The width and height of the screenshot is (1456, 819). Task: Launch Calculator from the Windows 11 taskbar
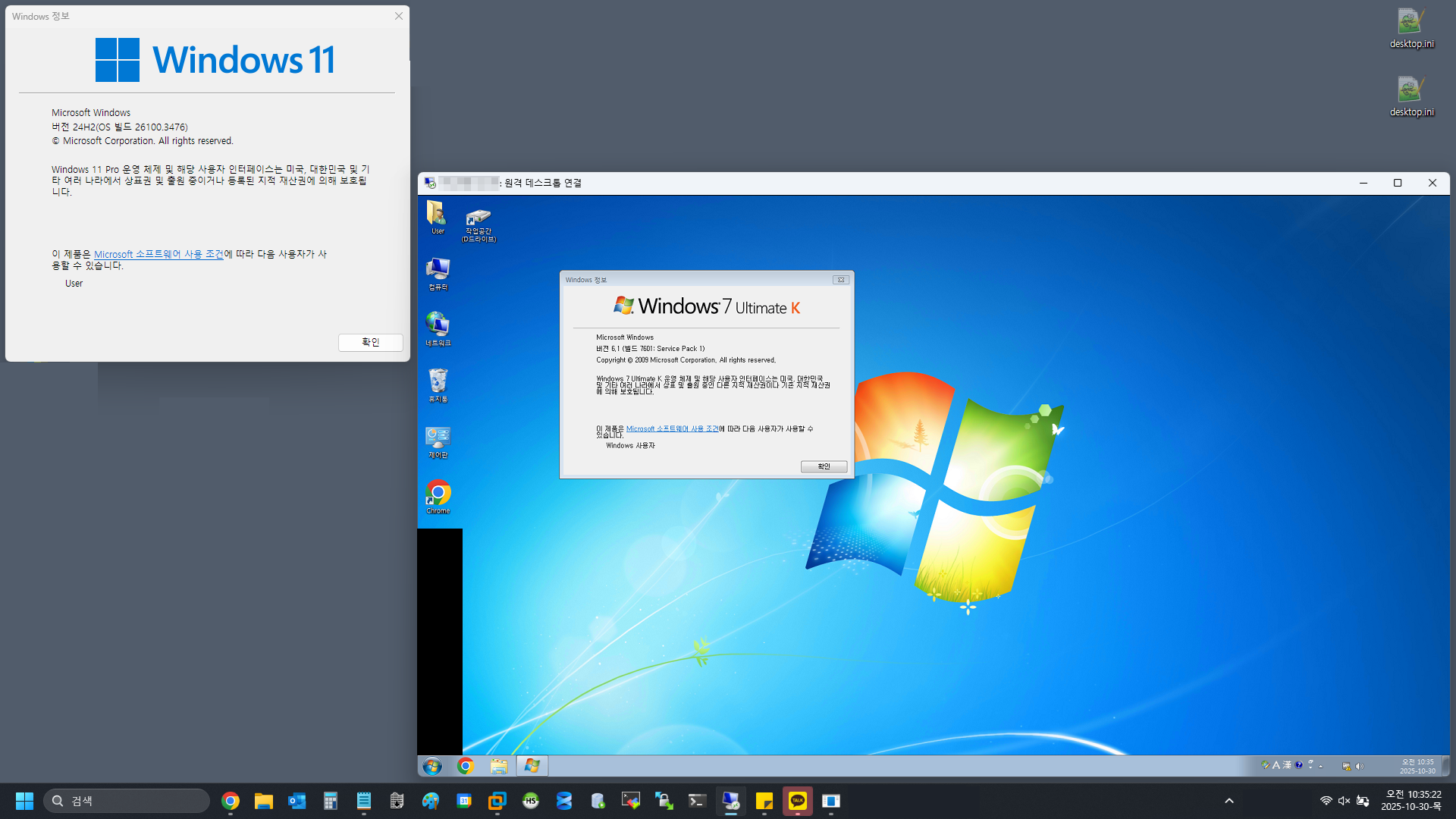[x=330, y=801]
